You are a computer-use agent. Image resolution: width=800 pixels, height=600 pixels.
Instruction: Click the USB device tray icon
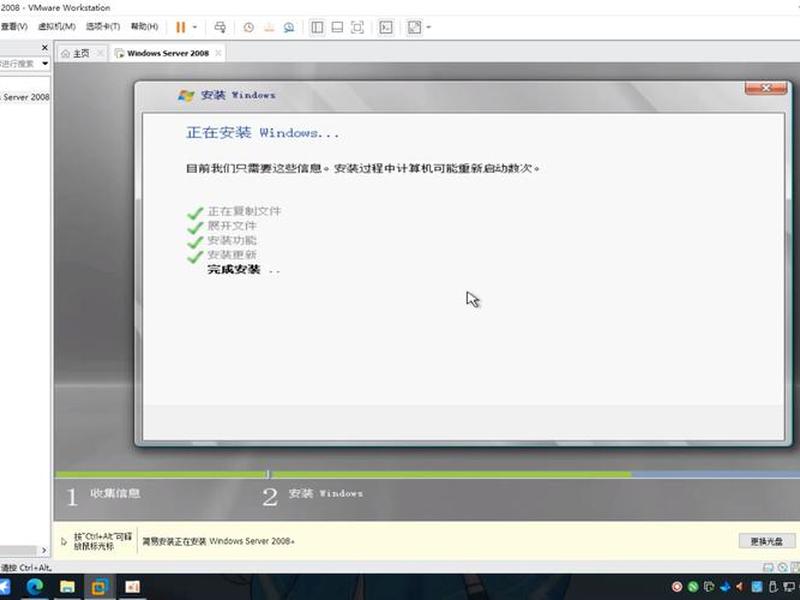pos(773,587)
